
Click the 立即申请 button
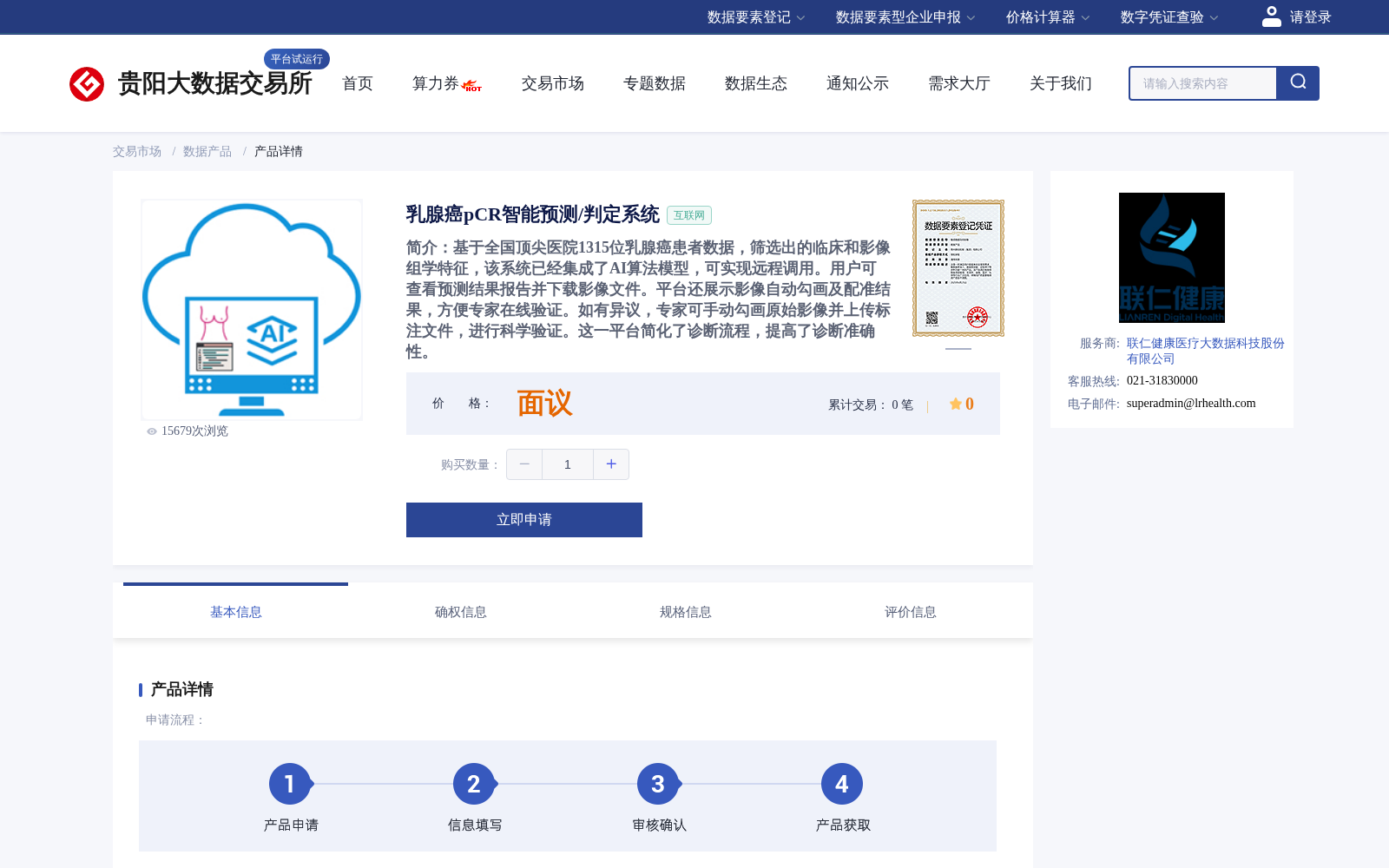point(524,520)
